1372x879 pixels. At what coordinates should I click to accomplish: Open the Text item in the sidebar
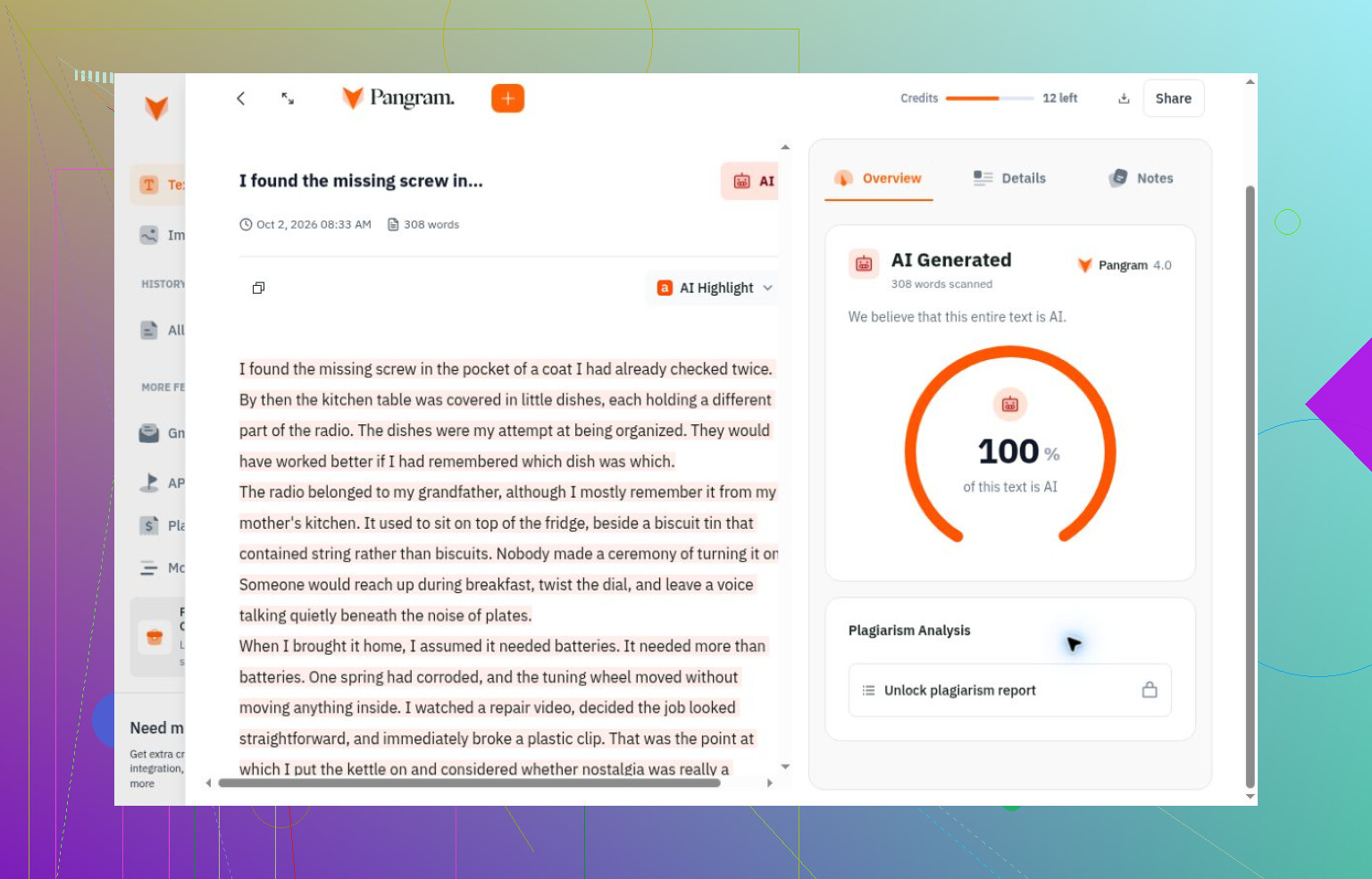(x=159, y=185)
